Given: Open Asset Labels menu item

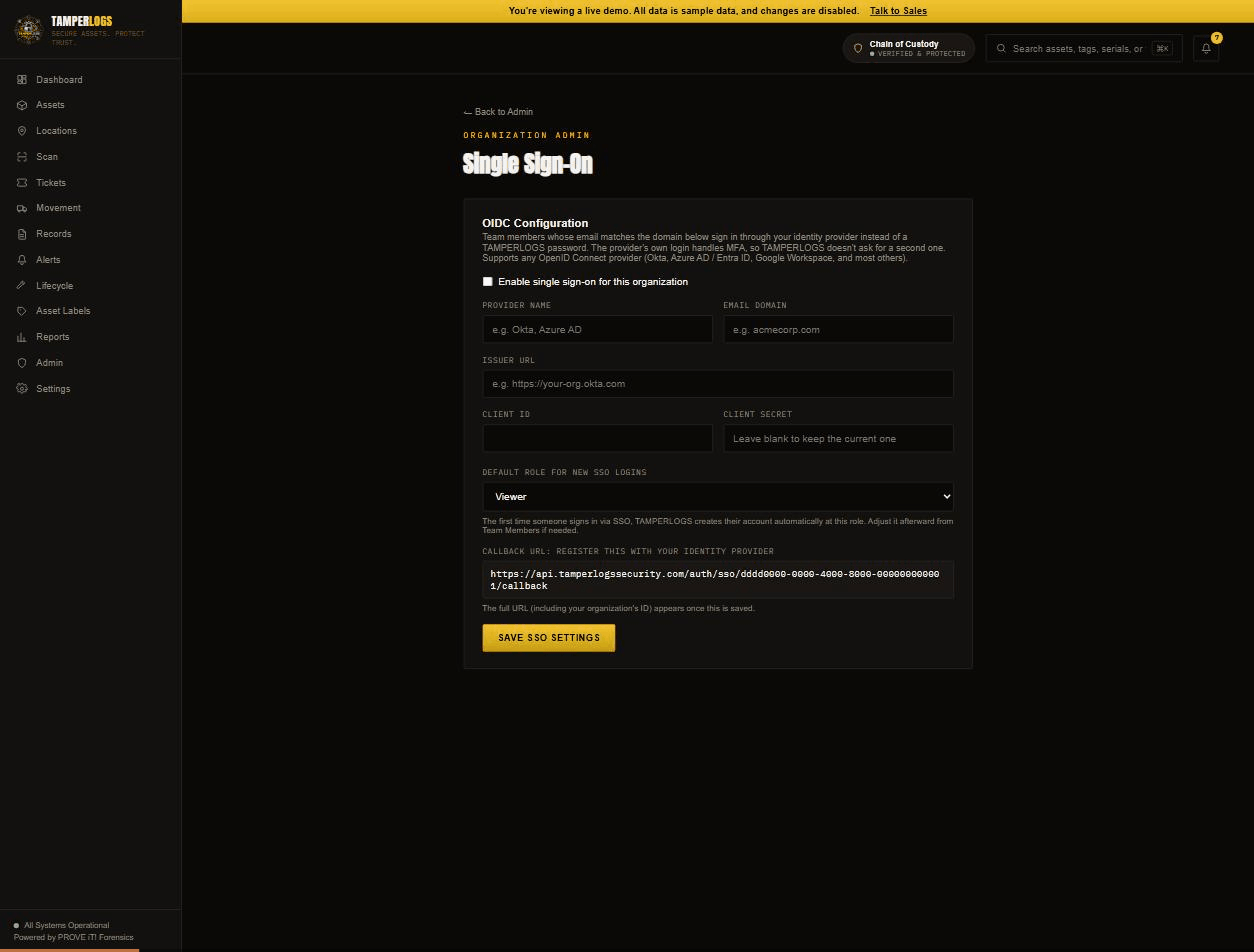Looking at the screenshot, I should coord(90,311).
